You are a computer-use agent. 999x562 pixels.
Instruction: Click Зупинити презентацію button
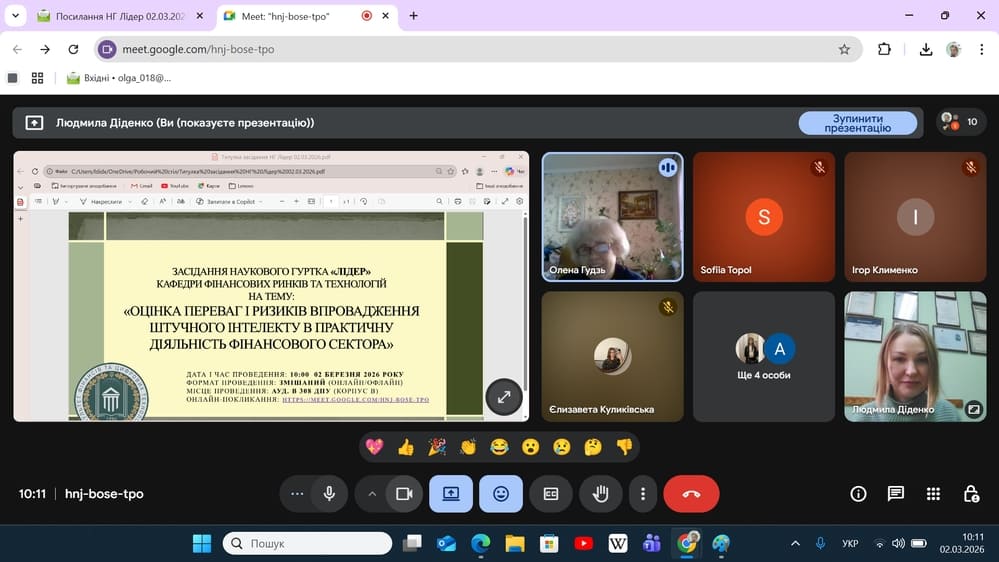click(857, 123)
